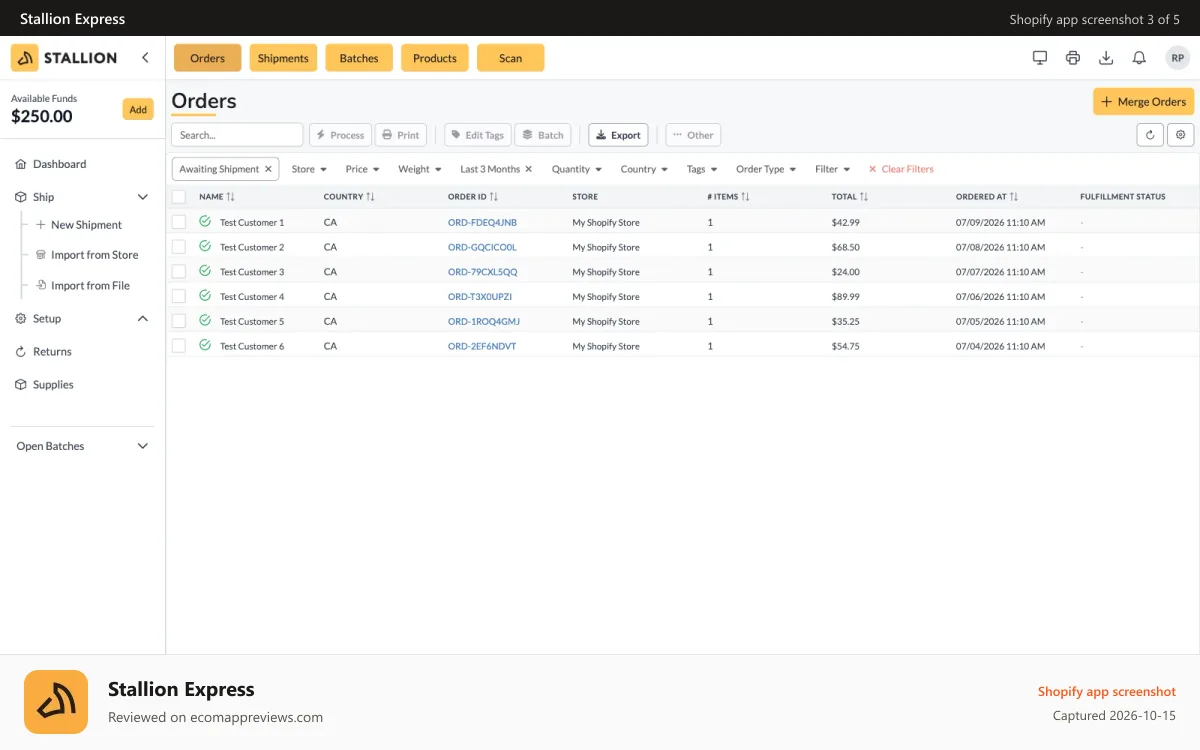The width and height of the screenshot is (1200, 750).
Task: Click the refresh orders icon button
Action: [x=1150, y=135]
